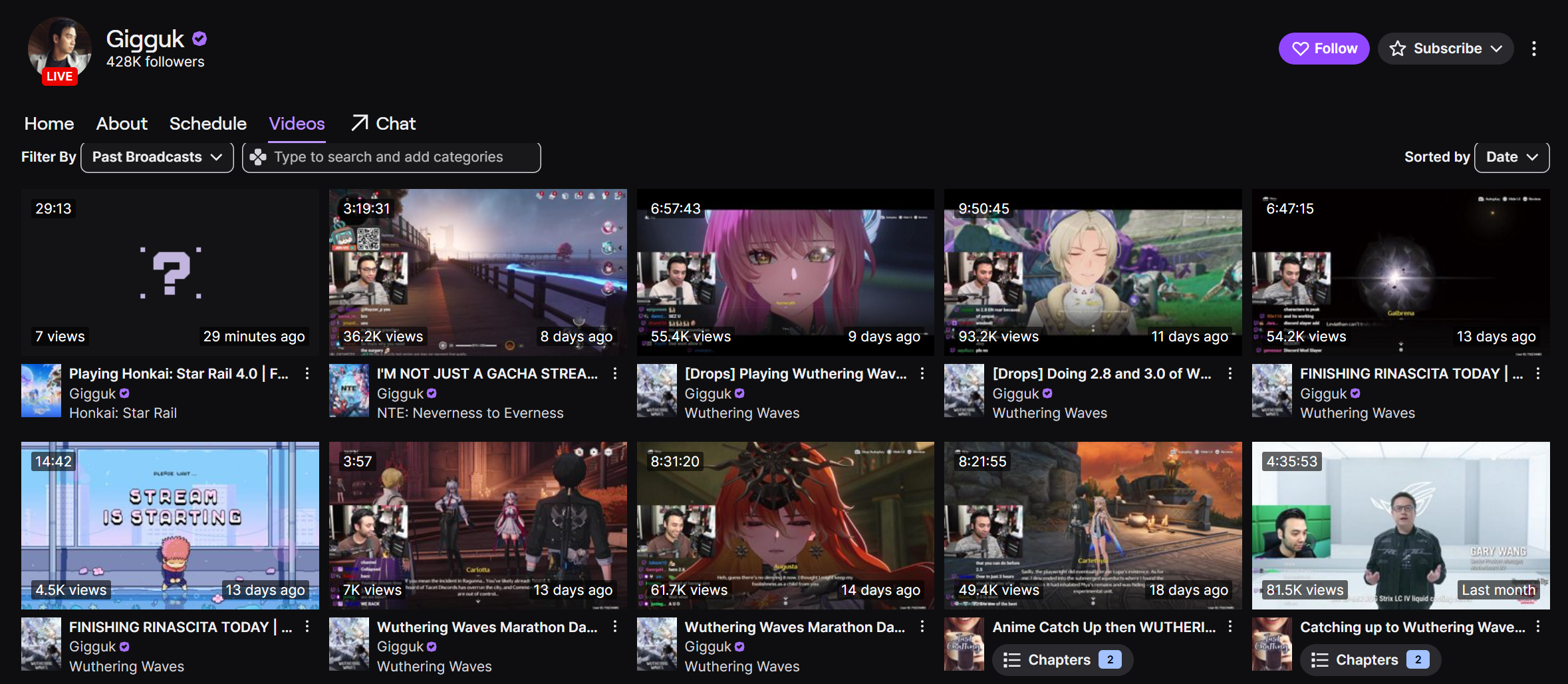Click the Honkai: Star Rail category link
Image resolution: width=1568 pixels, height=684 pixels.
[123, 413]
